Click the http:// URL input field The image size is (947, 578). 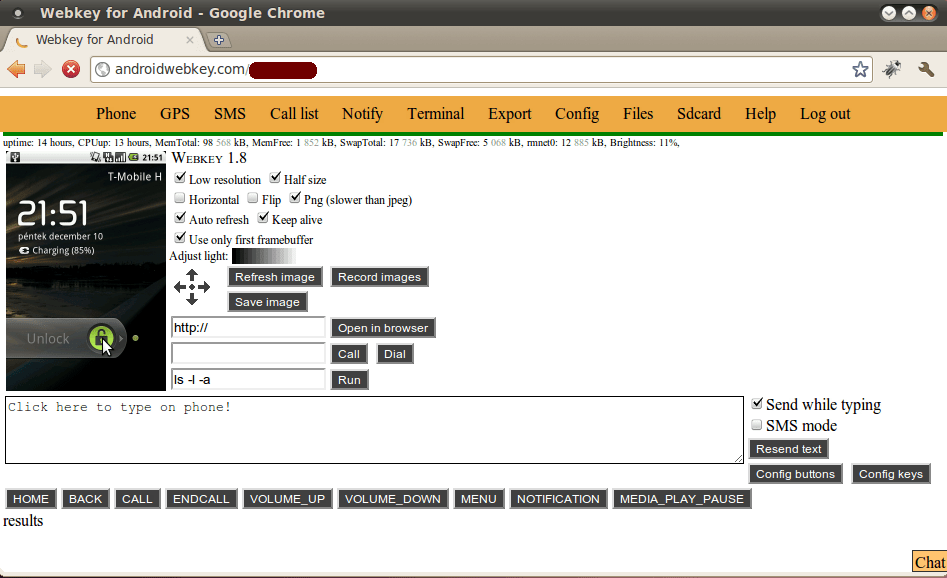pyautogui.click(x=248, y=328)
